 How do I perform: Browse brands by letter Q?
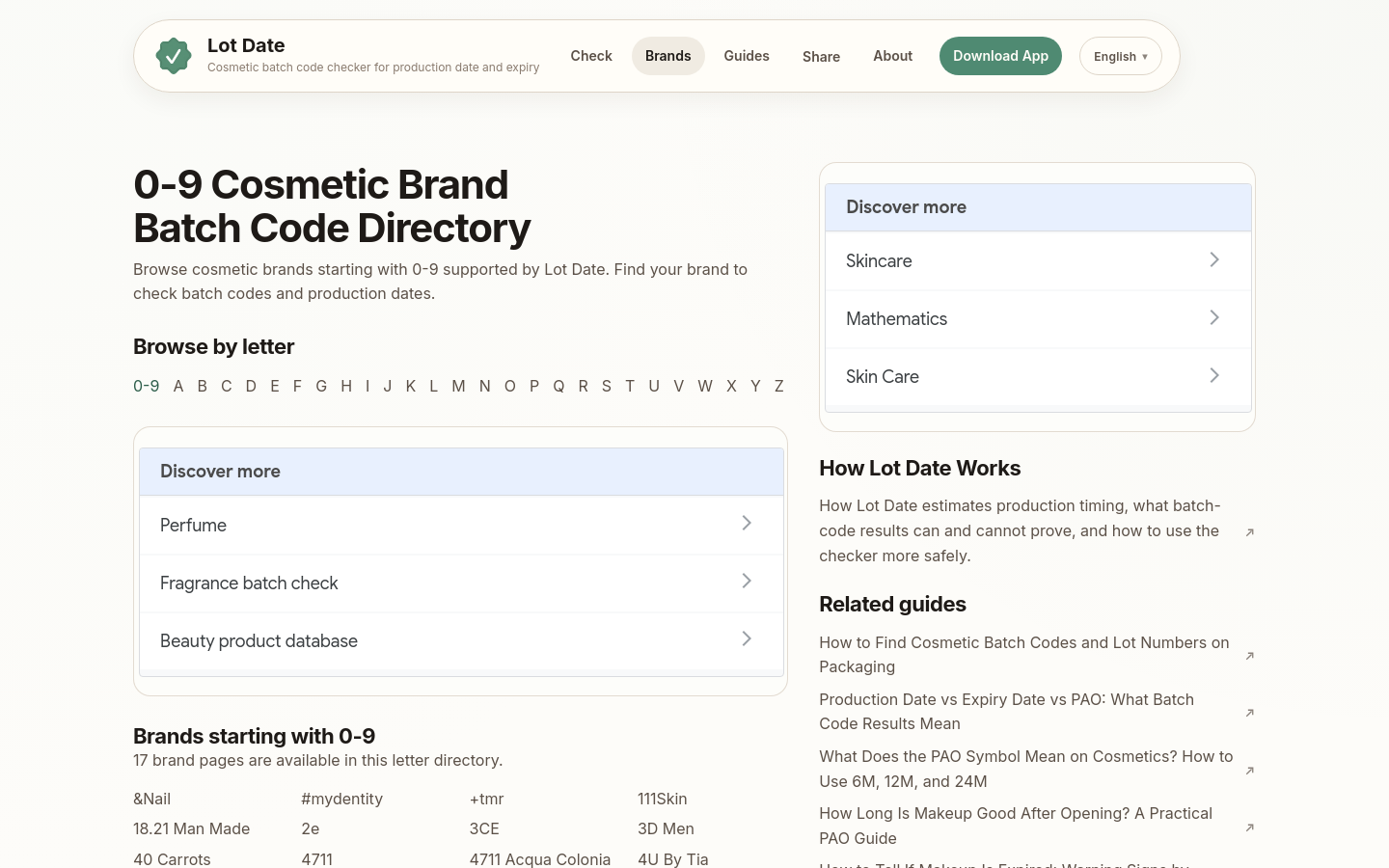pos(558,386)
